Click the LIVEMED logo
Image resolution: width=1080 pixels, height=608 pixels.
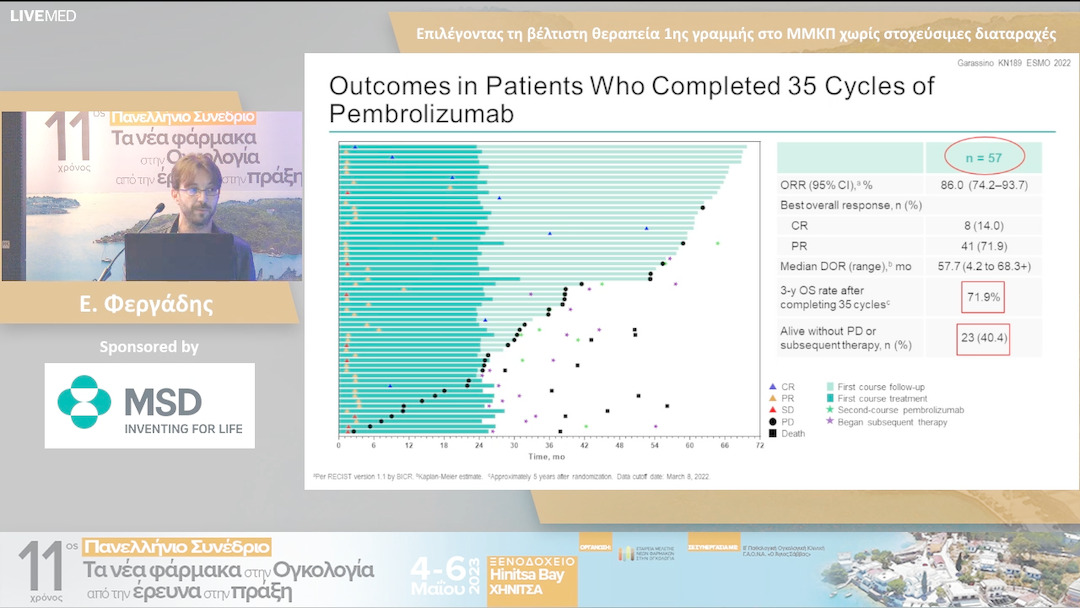(x=42, y=16)
